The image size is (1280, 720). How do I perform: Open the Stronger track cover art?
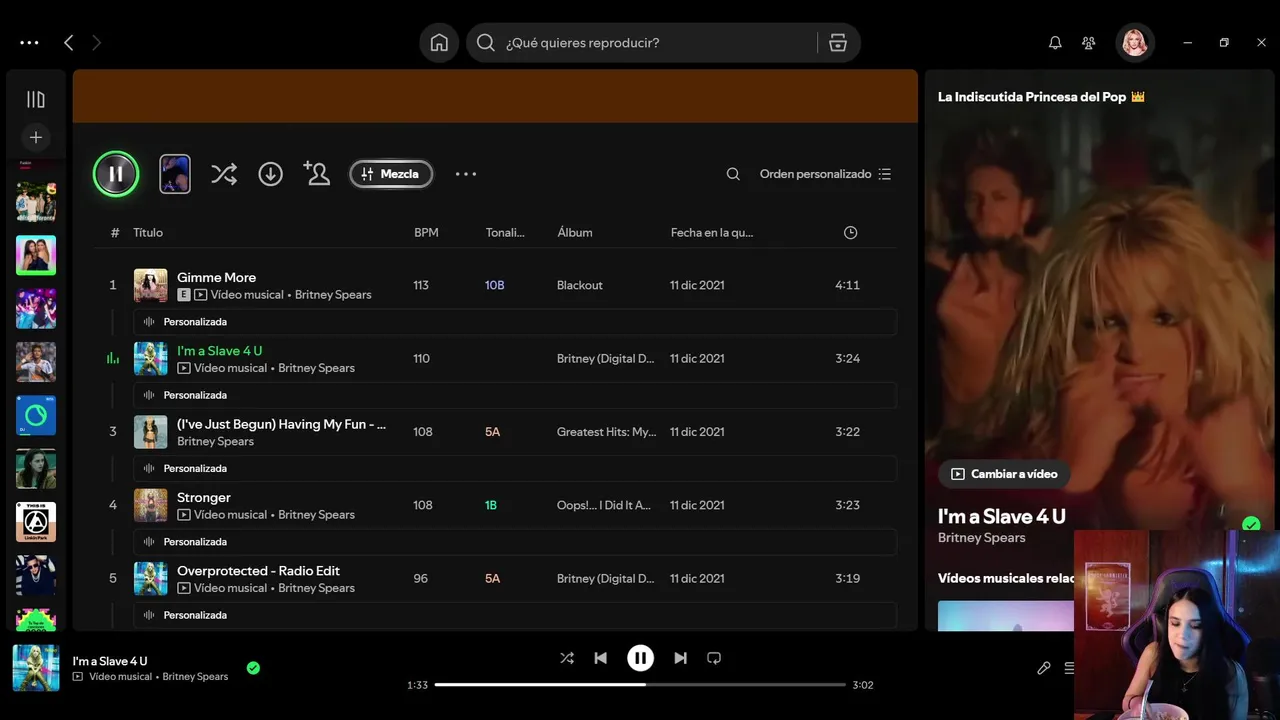pyautogui.click(x=151, y=505)
